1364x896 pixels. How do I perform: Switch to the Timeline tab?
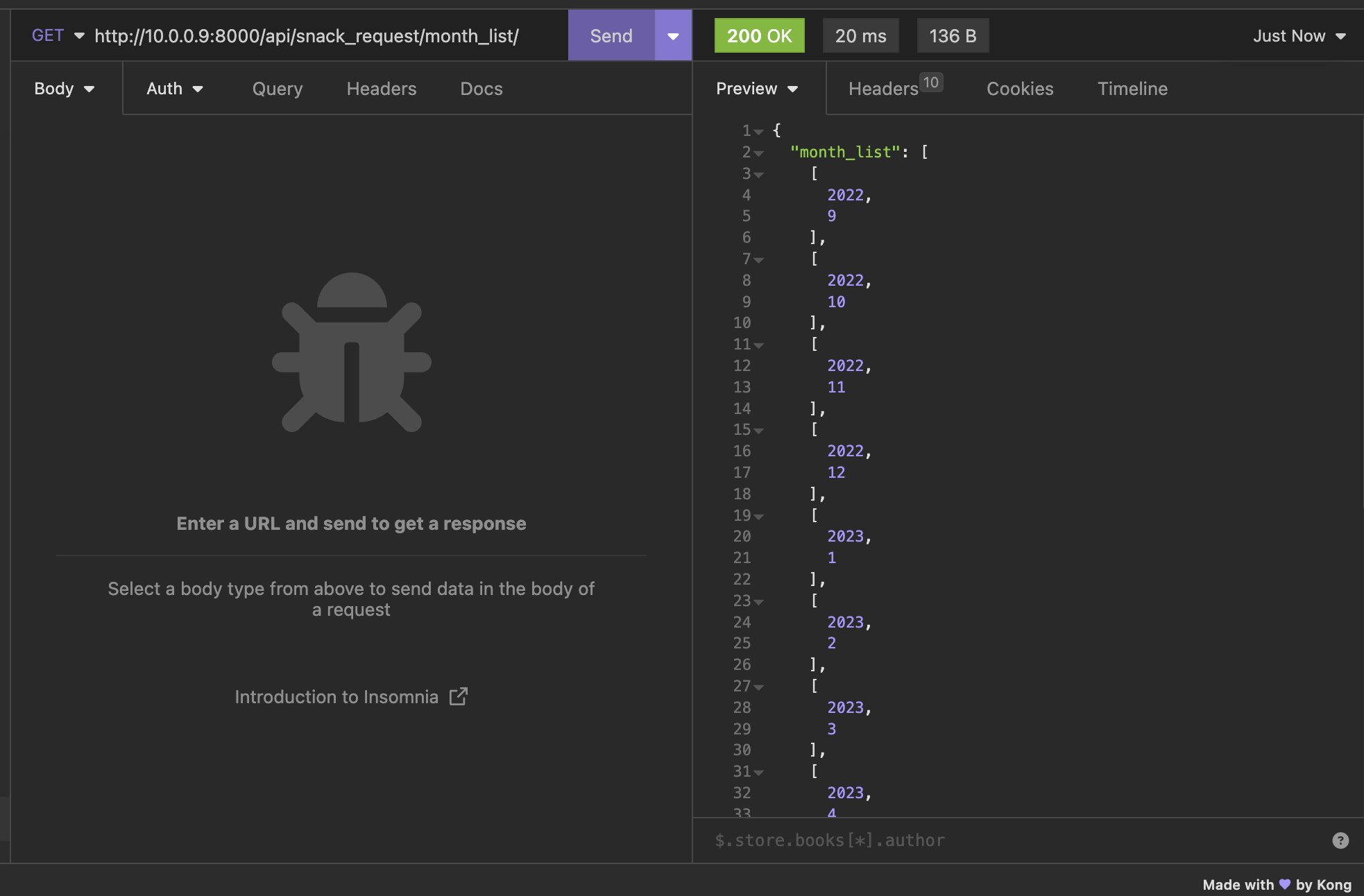(x=1132, y=89)
